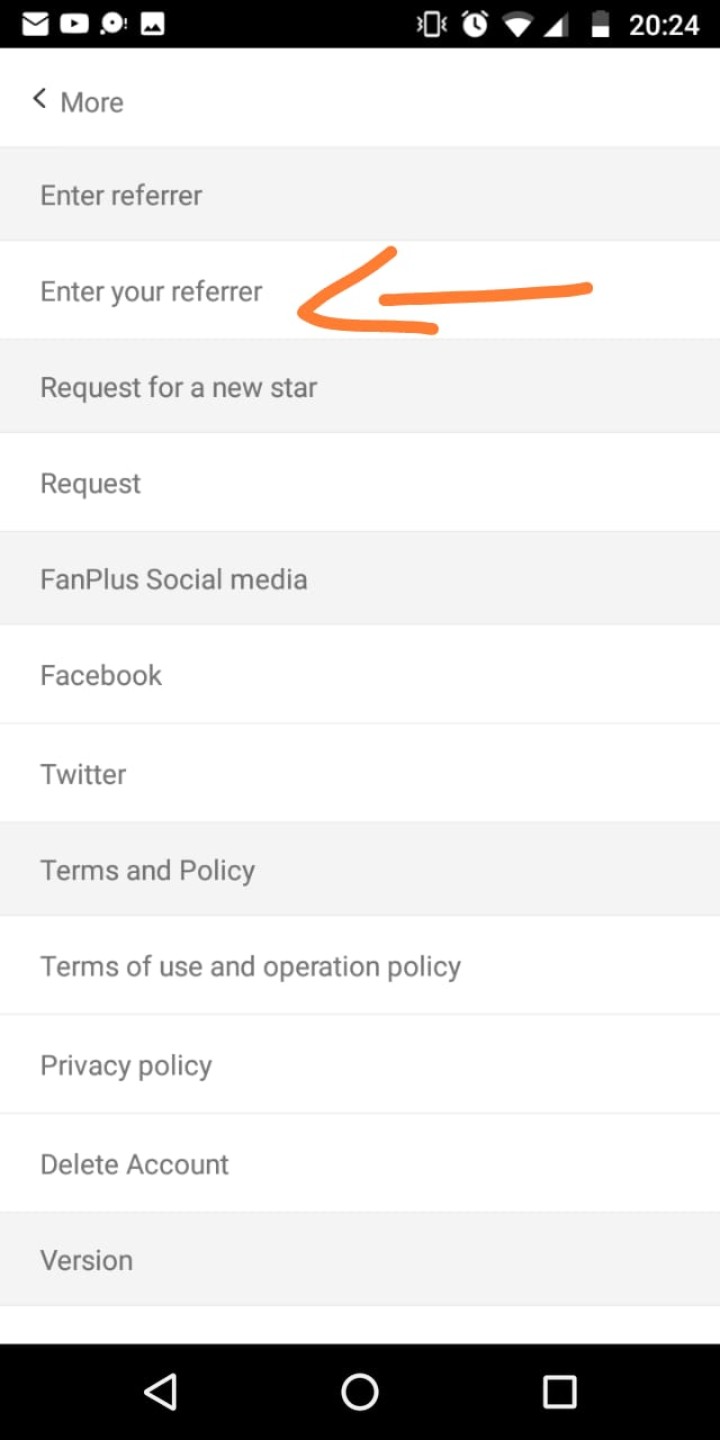The height and width of the screenshot is (1440, 720).
Task: Select Request under new star section
Action: [x=91, y=483]
